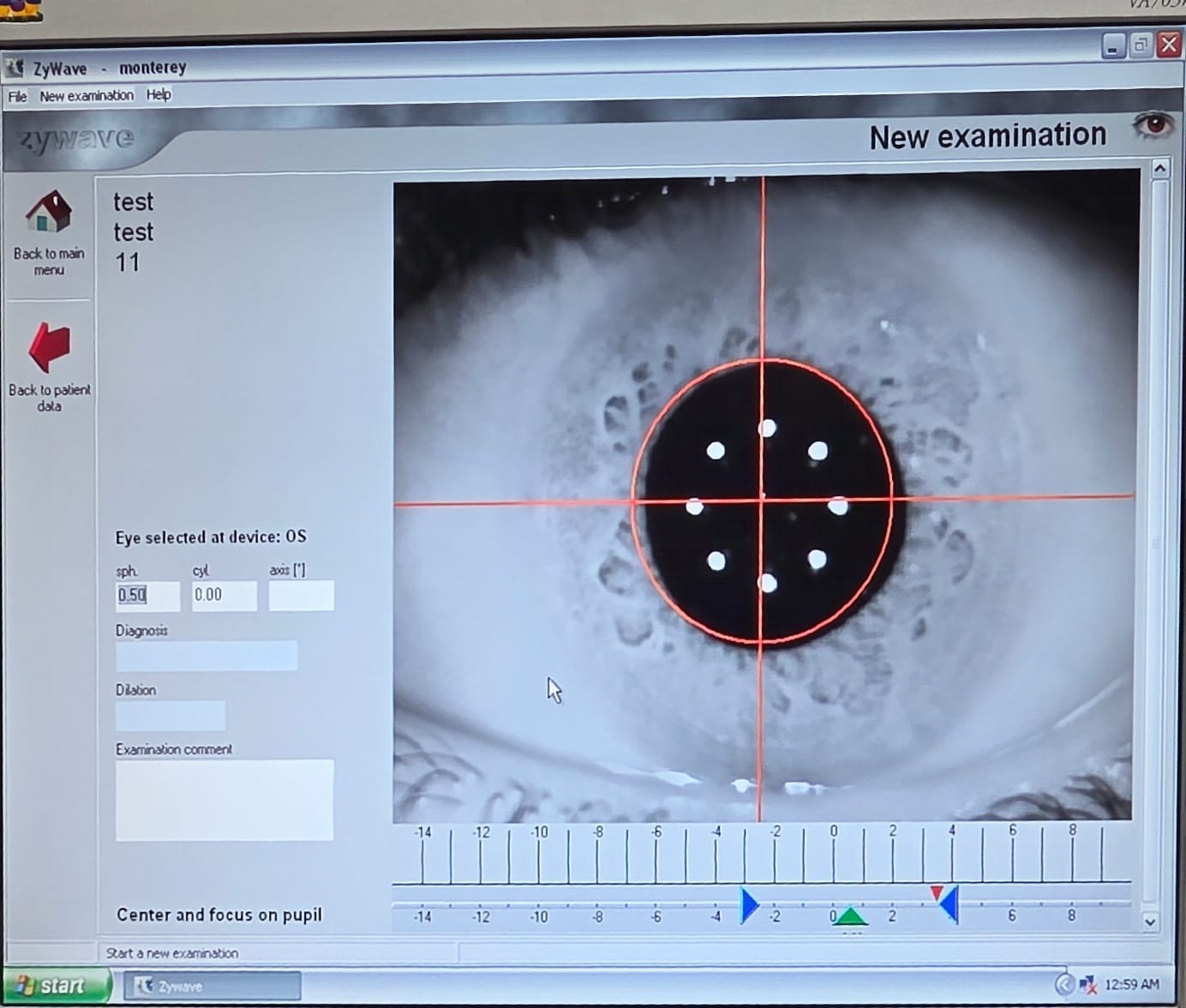Click the scrollbar down arrow on the right

pyautogui.click(x=1150, y=922)
